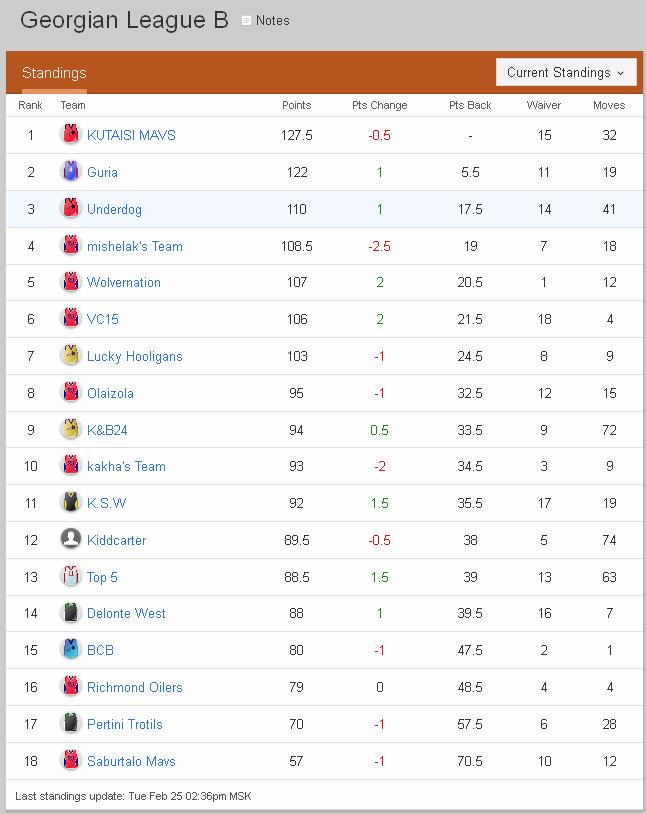Click the Waiver column header
The height and width of the screenshot is (814, 646).
[x=544, y=105]
